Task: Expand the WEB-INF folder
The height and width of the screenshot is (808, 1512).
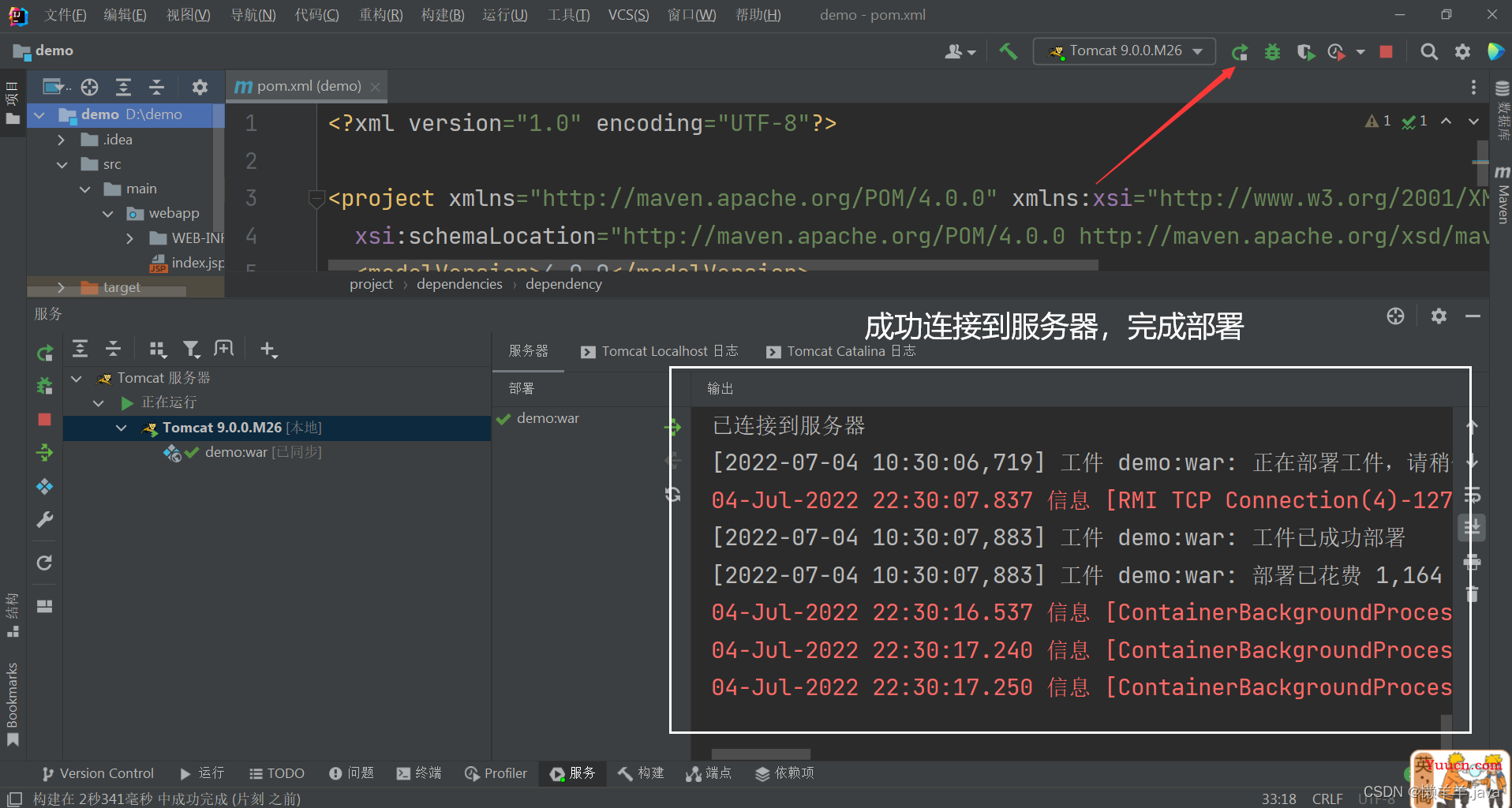Action: click(x=130, y=238)
